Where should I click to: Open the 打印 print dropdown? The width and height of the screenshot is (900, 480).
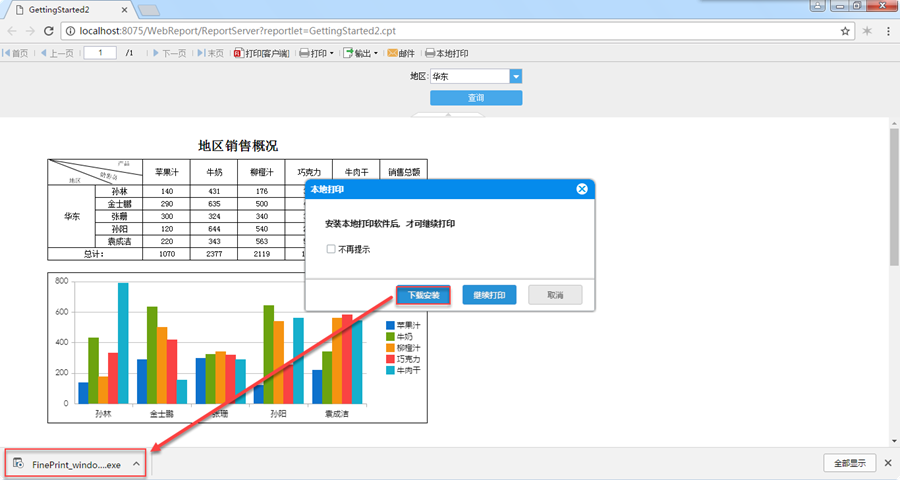coord(317,53)
